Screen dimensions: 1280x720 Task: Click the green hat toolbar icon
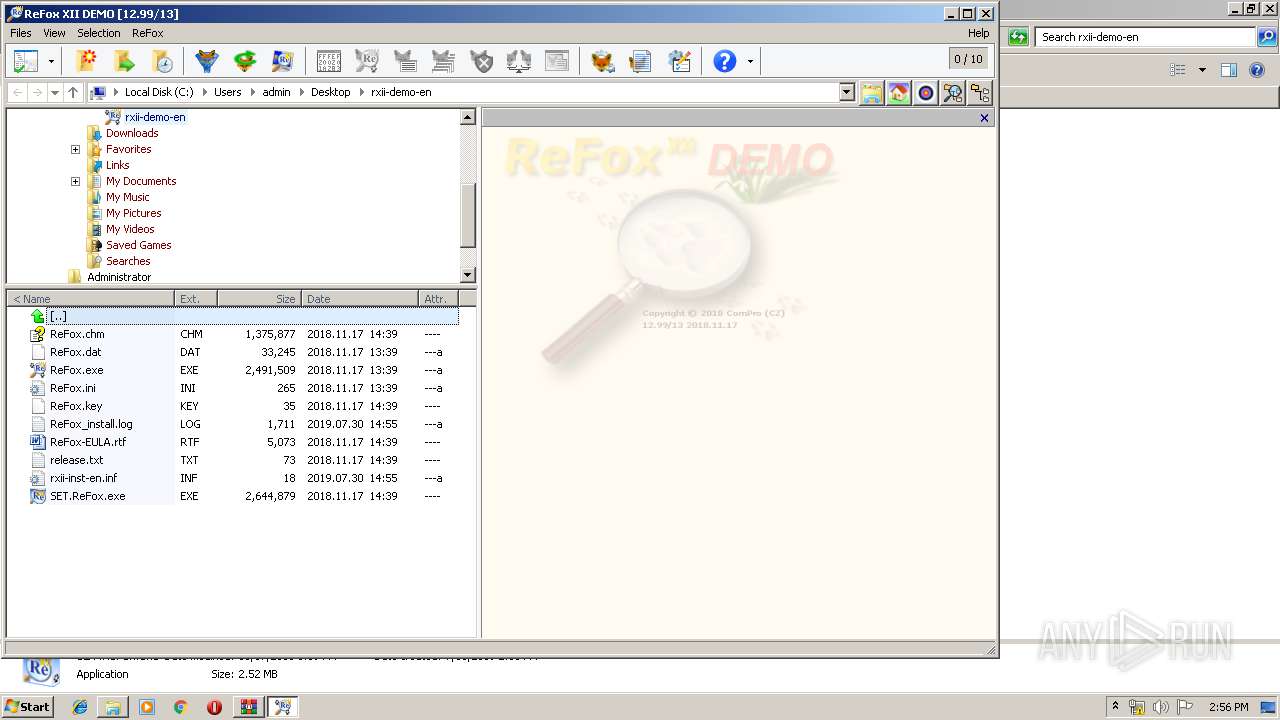point(245,61)
